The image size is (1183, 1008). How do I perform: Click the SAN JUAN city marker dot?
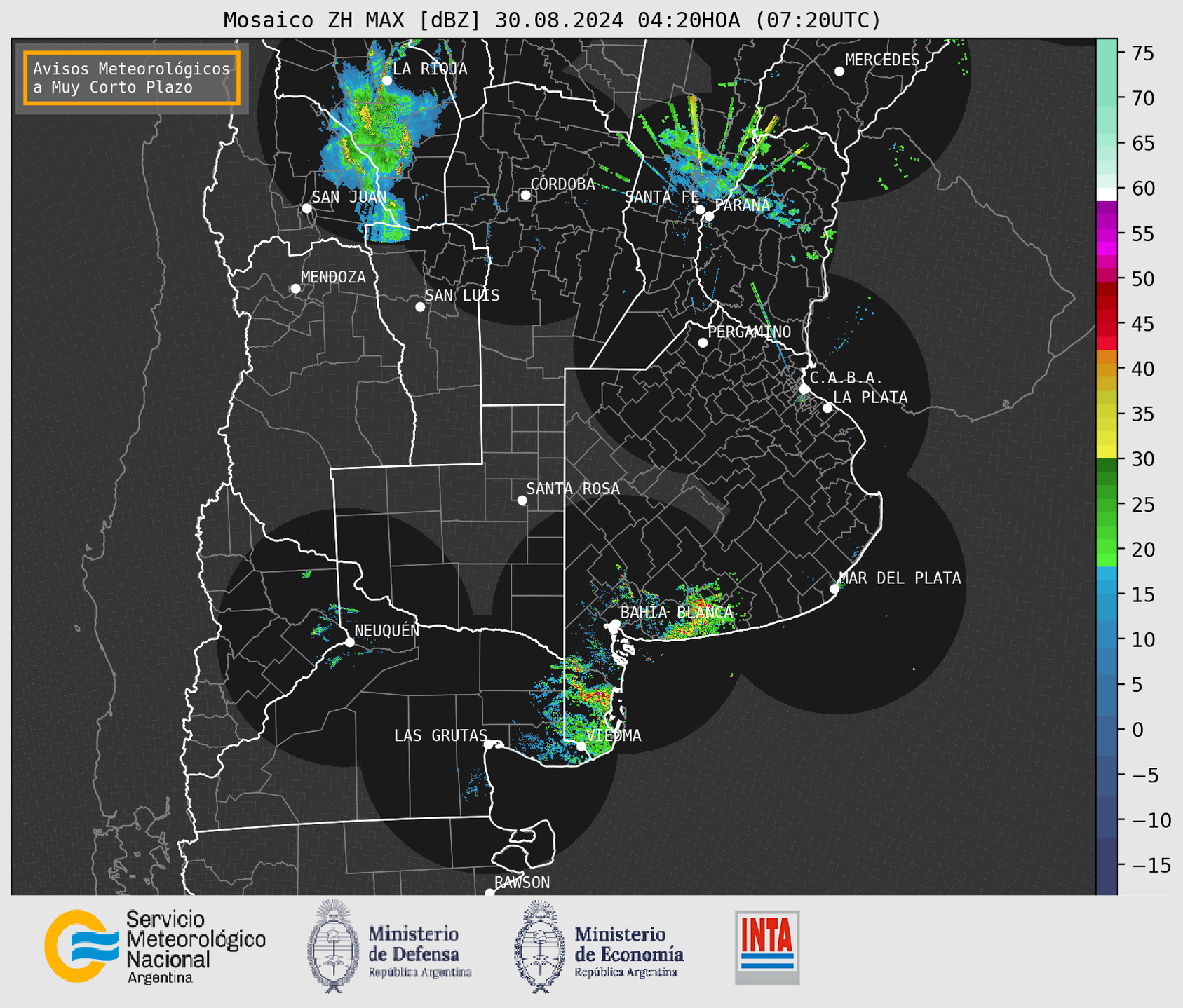(x=306, y=208)
